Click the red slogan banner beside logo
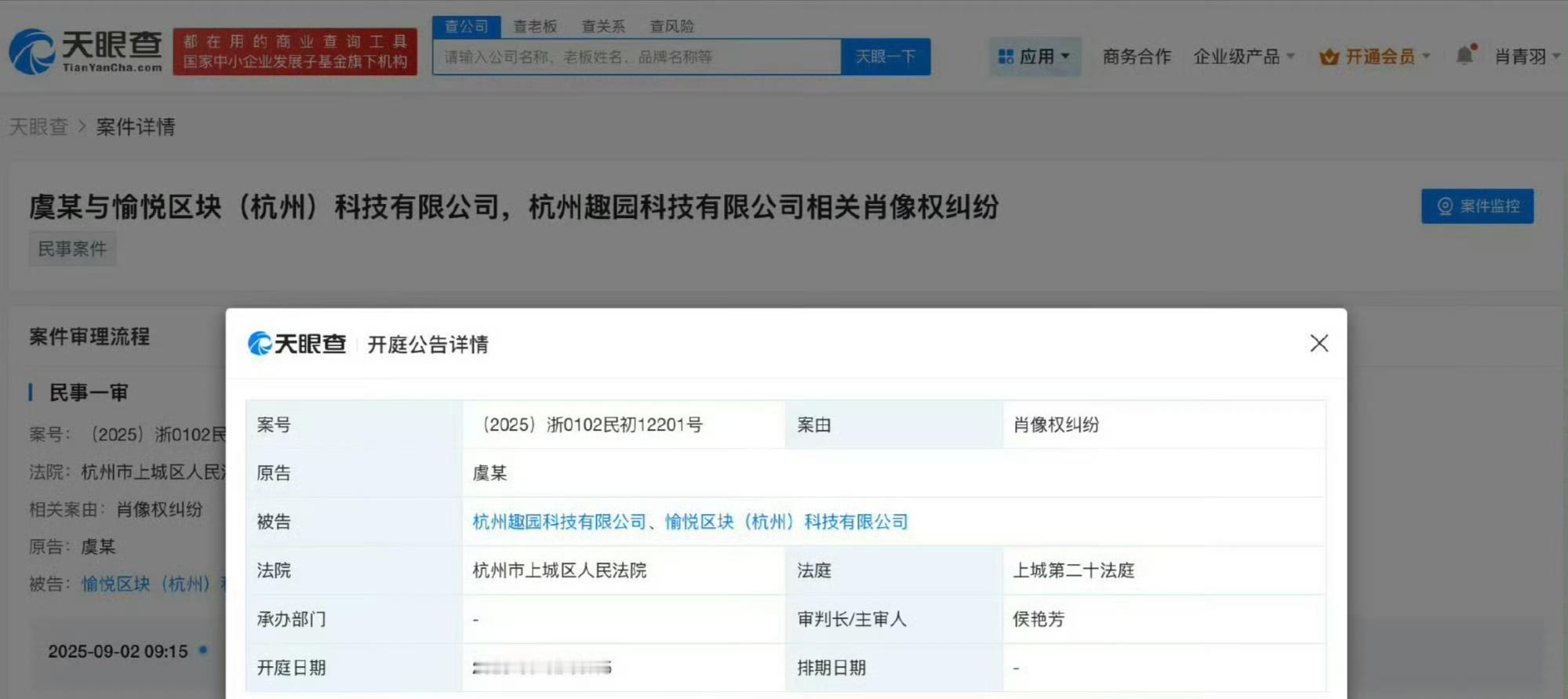 coord(295,52)
